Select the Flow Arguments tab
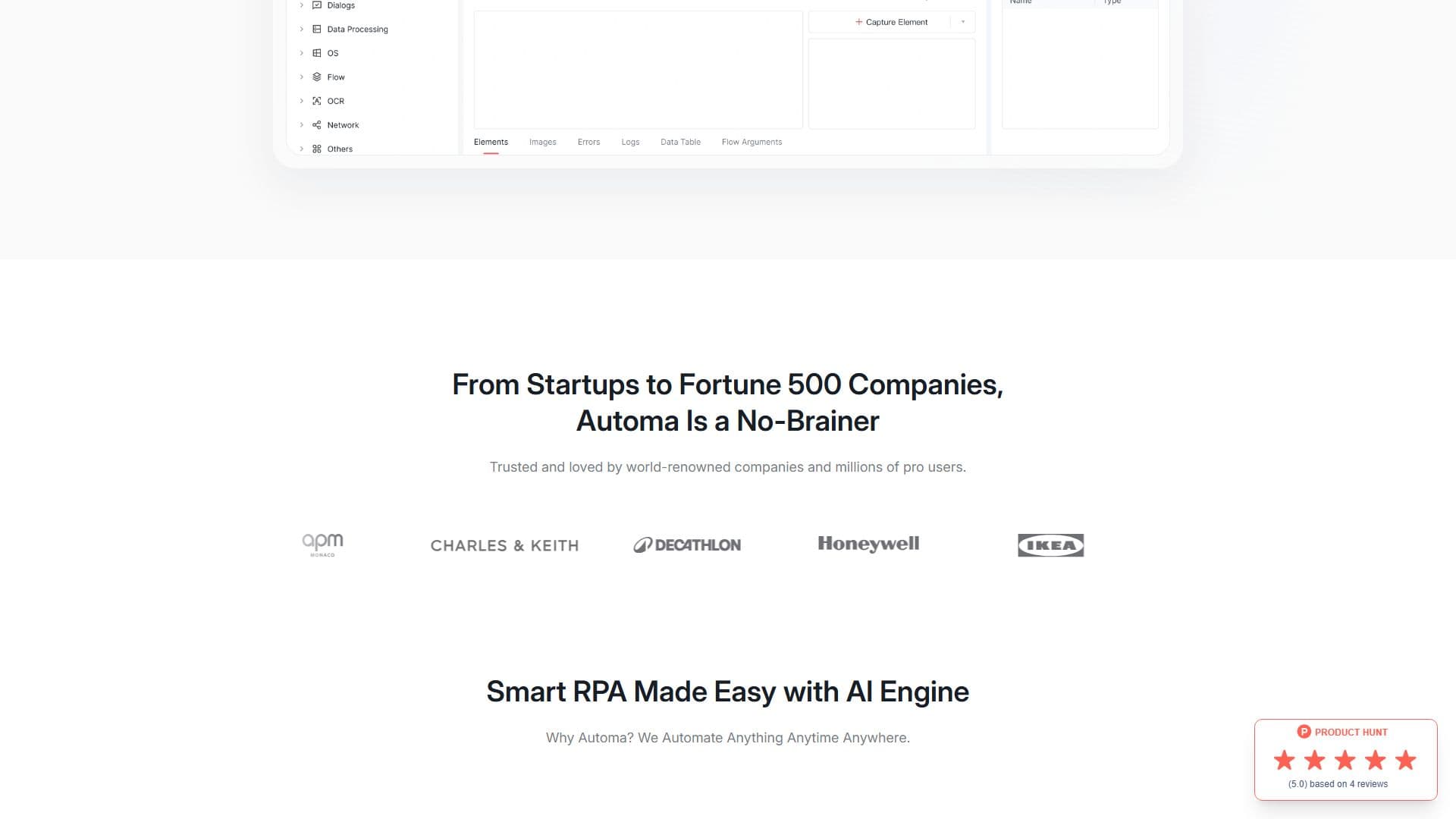 (x=752, y=142)
